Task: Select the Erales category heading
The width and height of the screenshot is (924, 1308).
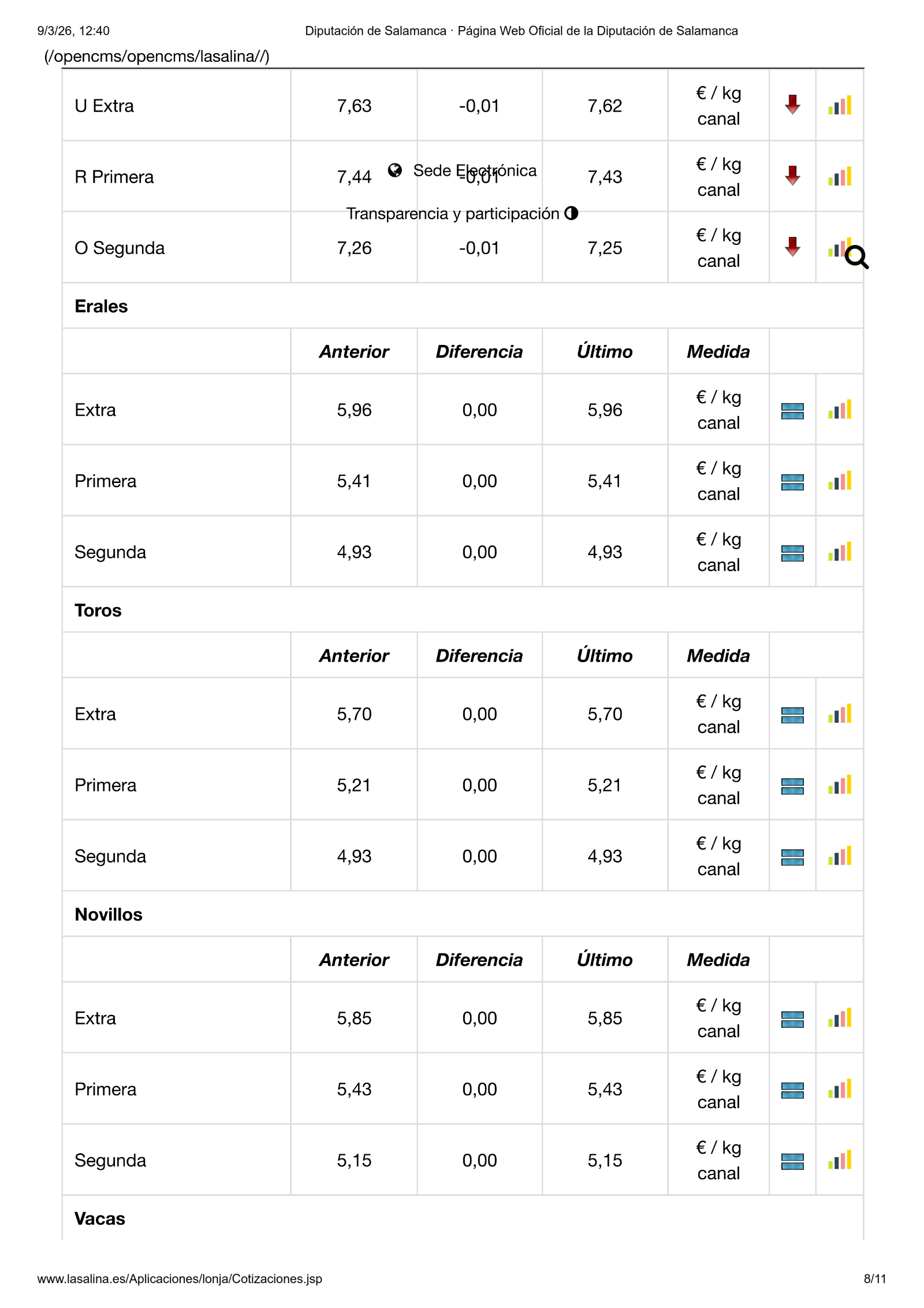Action: pos(101,306)
